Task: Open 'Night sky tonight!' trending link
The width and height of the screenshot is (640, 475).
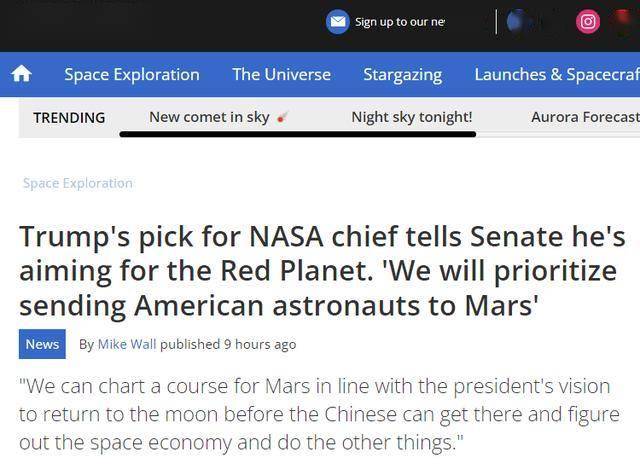Action: click(412, 117)
